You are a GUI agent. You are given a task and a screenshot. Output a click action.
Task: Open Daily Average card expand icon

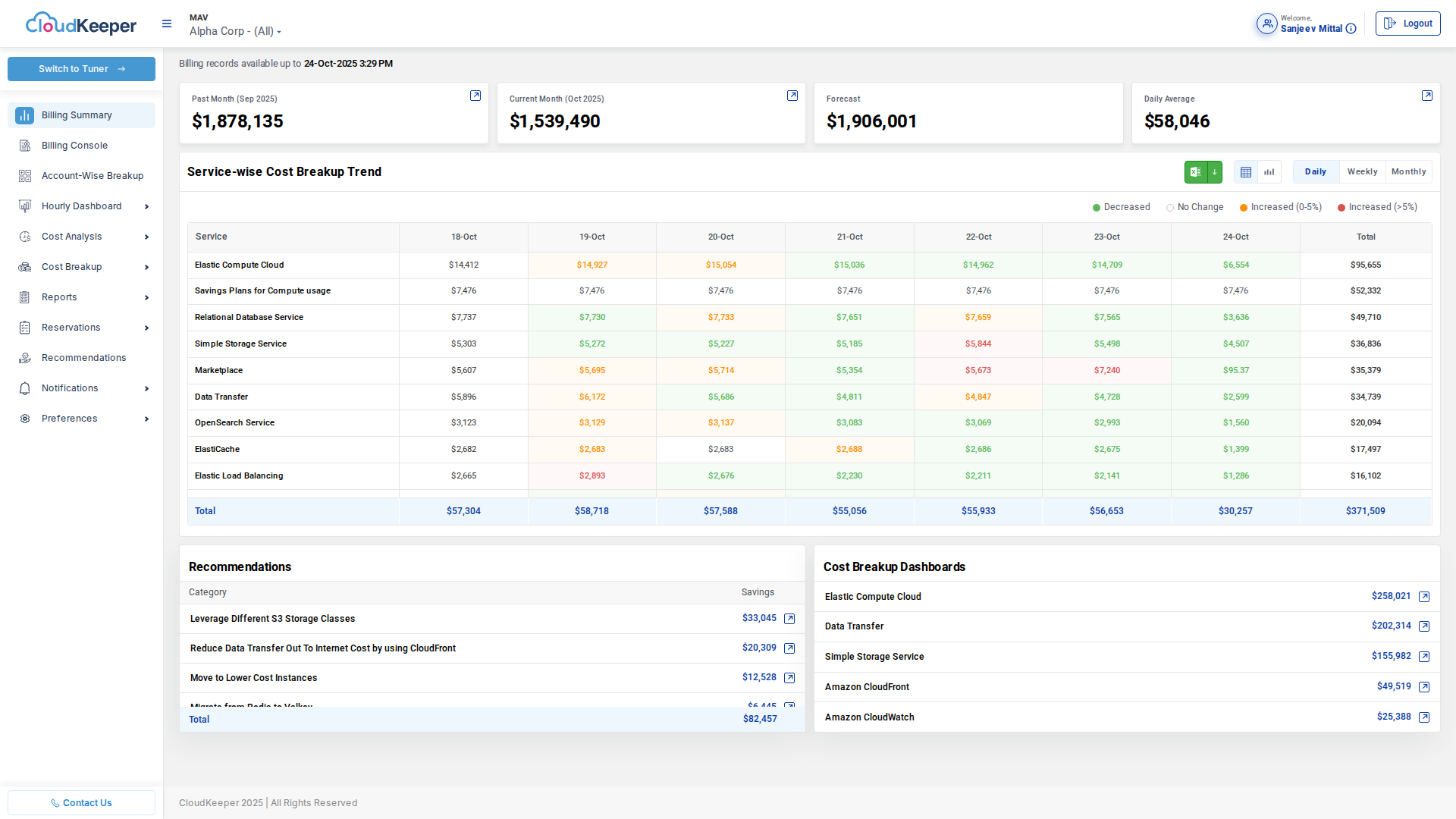point(1426,96)
